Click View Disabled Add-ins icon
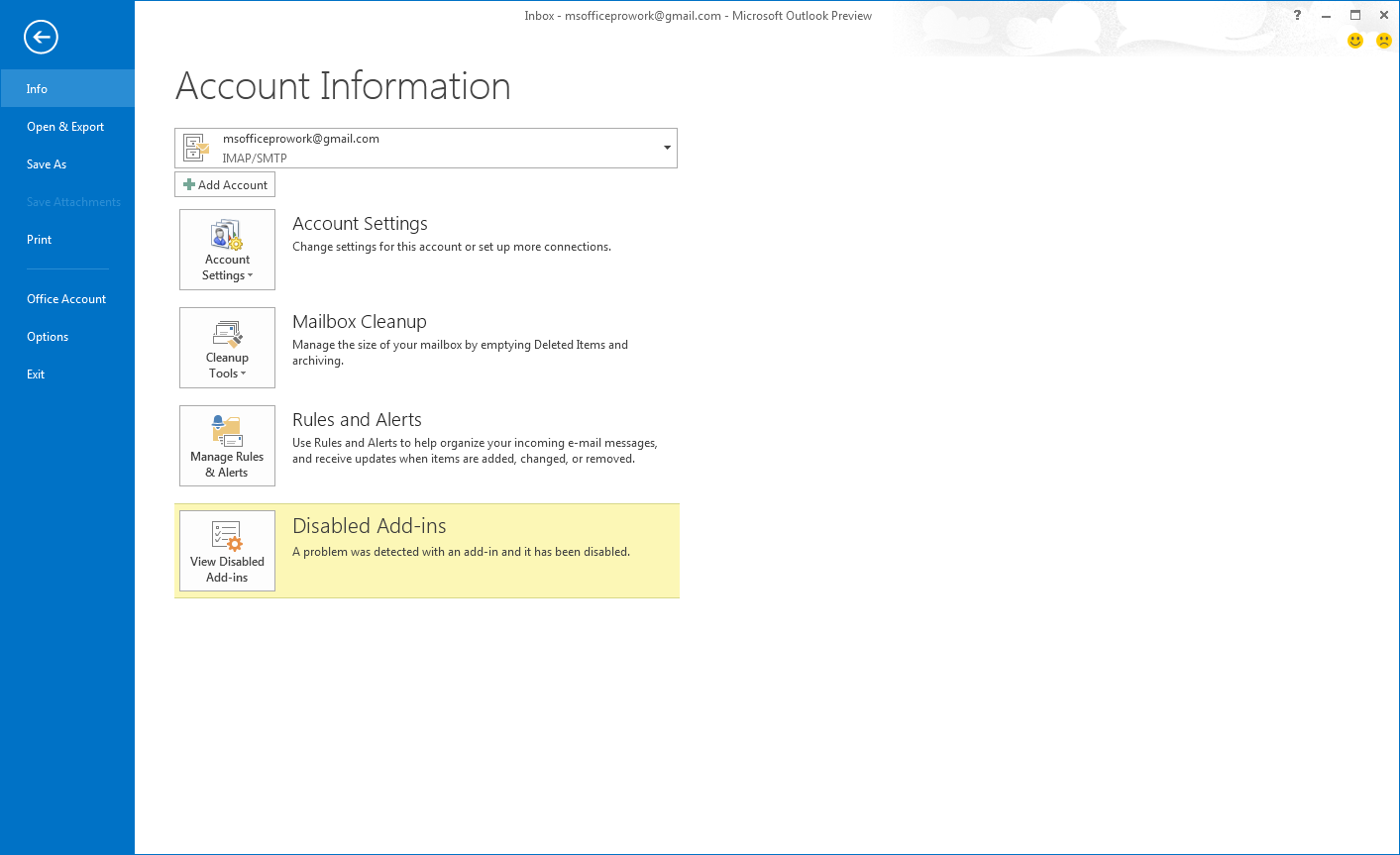Image resolution: width=1400 pixels, height=855 pixels. coord(227,551)
